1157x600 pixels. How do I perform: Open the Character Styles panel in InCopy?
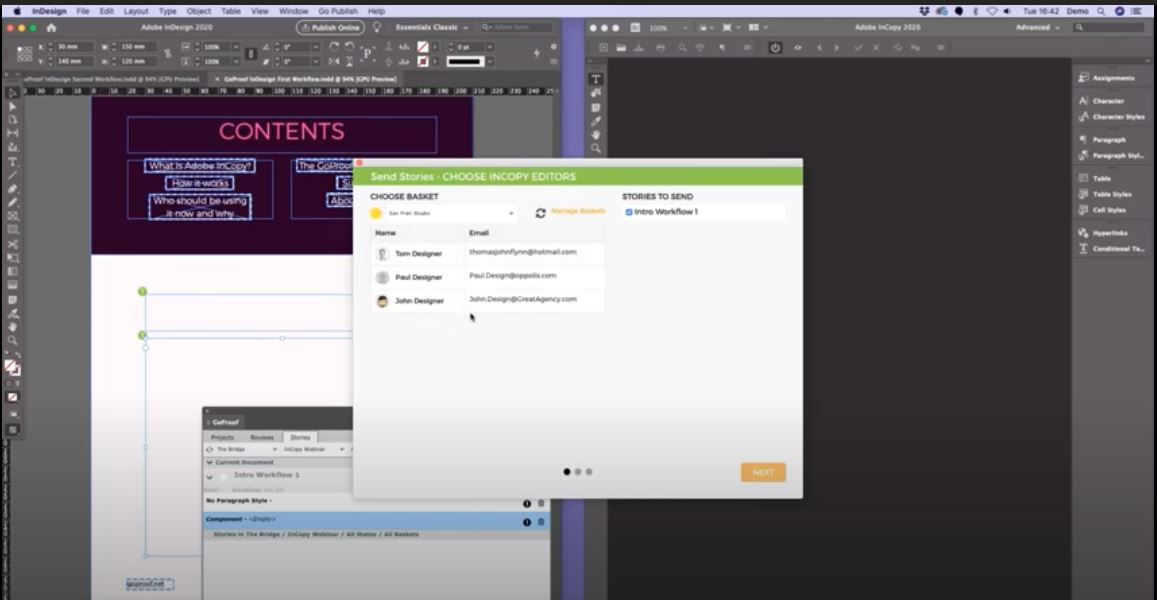tap(1111, 117)
